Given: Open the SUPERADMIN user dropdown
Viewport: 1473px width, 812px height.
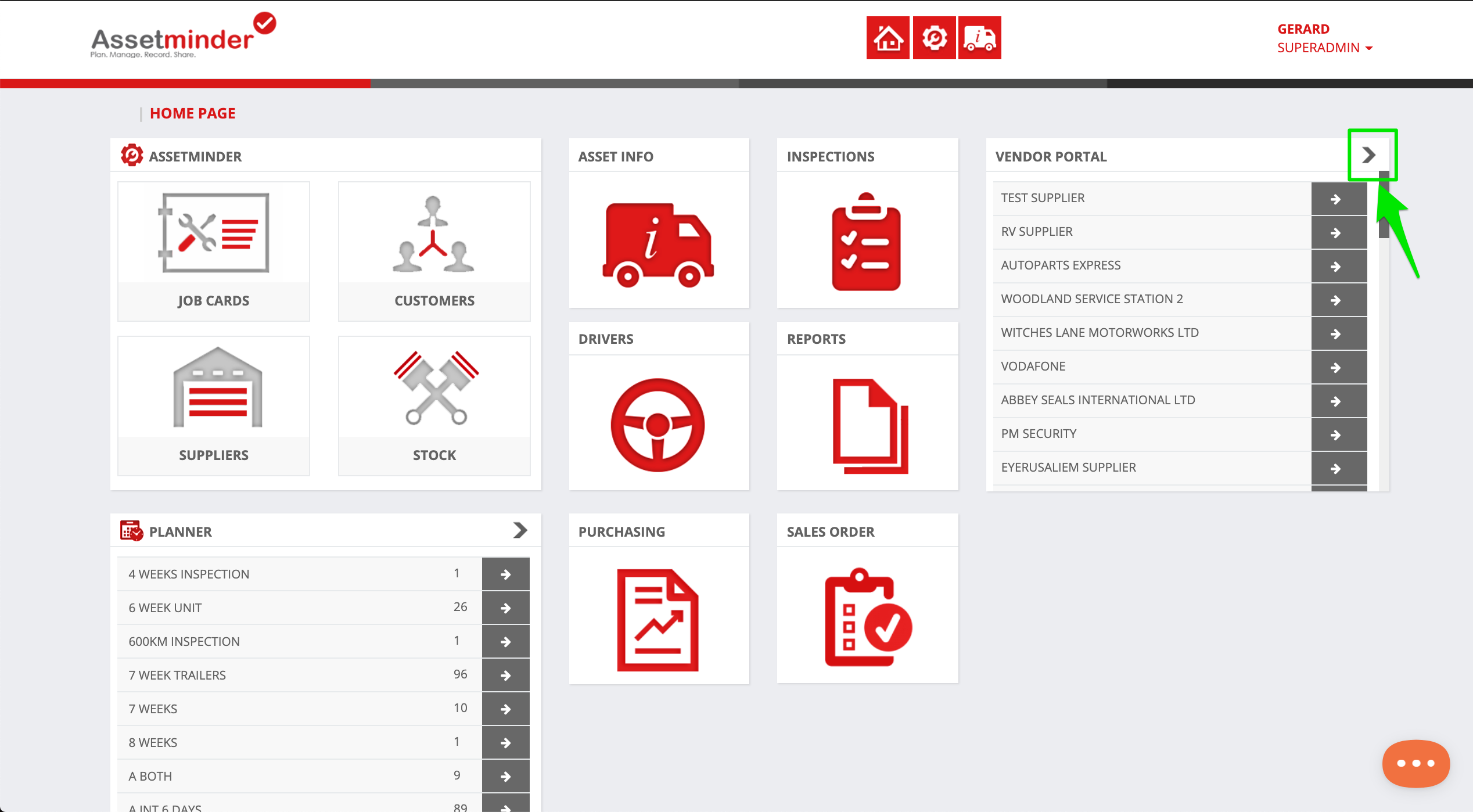Looking at the screenshot, I should (1324, 48).
